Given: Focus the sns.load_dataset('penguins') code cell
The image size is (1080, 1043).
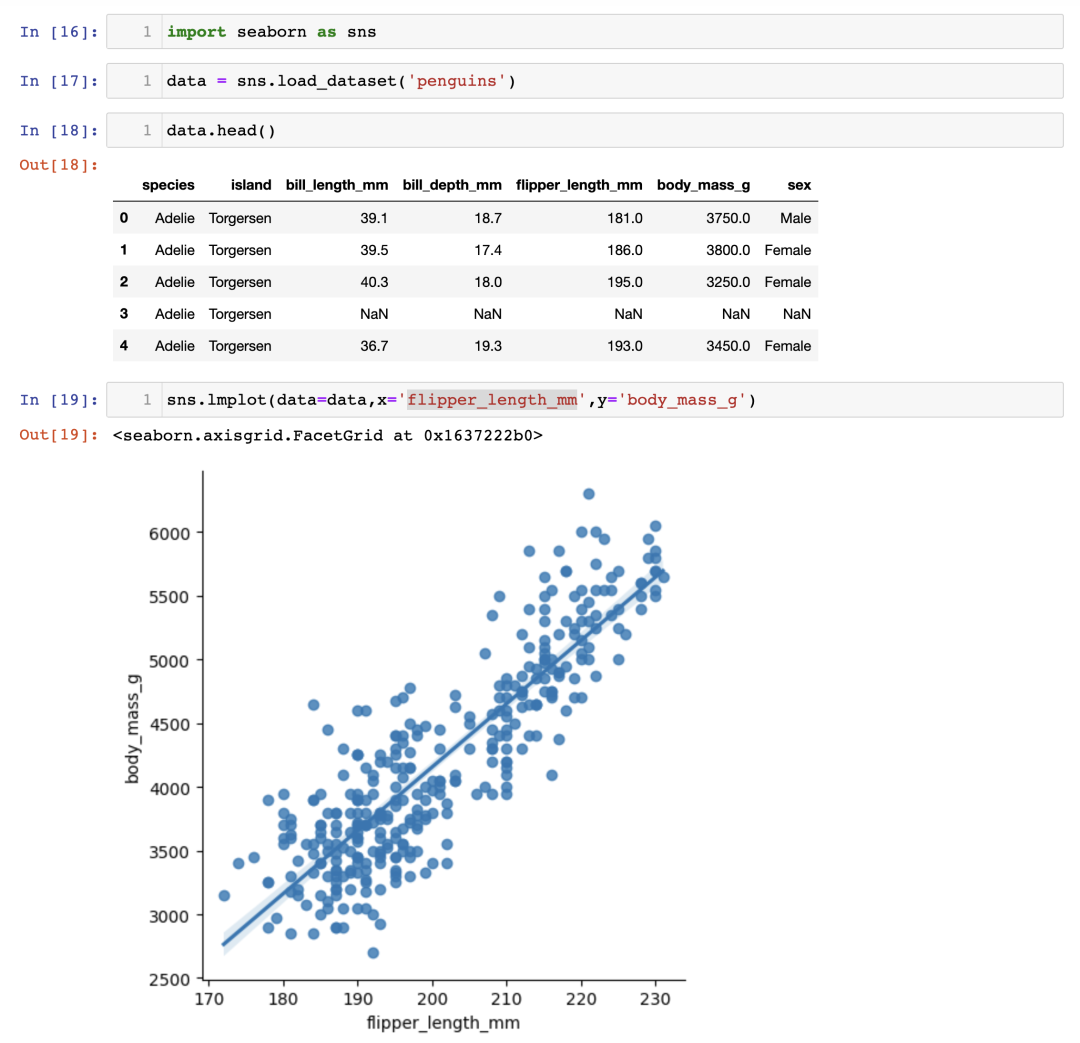Looking at the screenshot, I should tap(585, 81).
